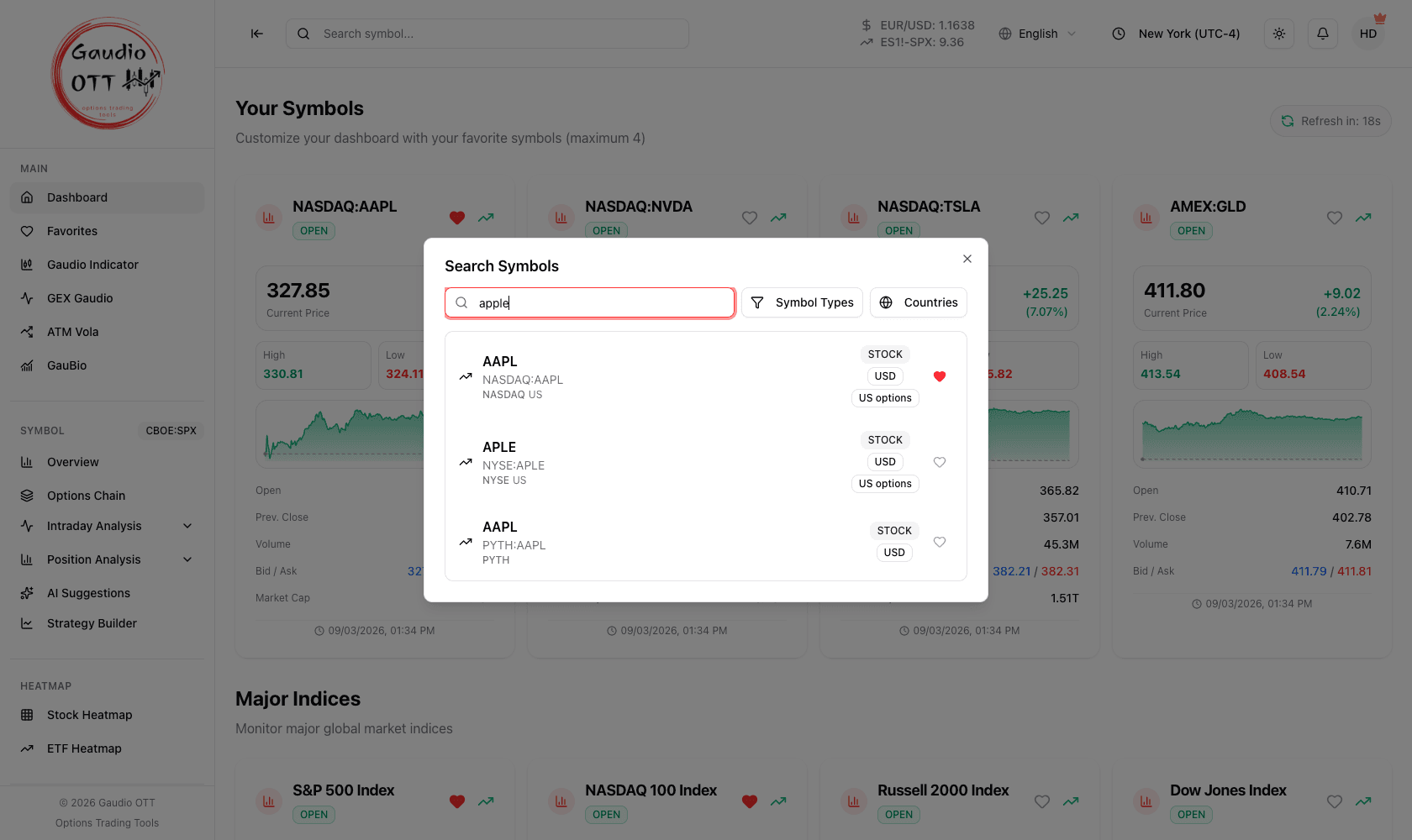Viewport: 1412px width, 840px height.
Task: Click the chart icon on AMEX:GLD card
Action: 1146,218
